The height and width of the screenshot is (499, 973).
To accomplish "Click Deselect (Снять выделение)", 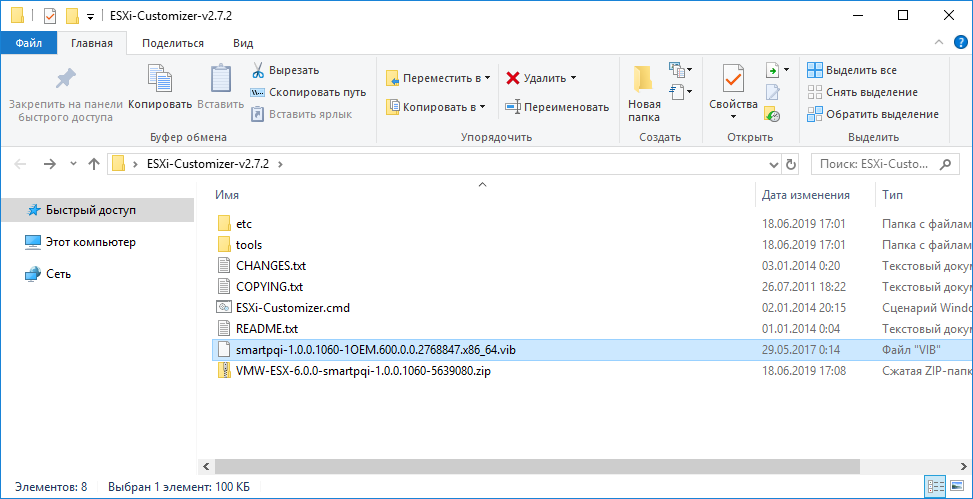I will coord(863,92).
